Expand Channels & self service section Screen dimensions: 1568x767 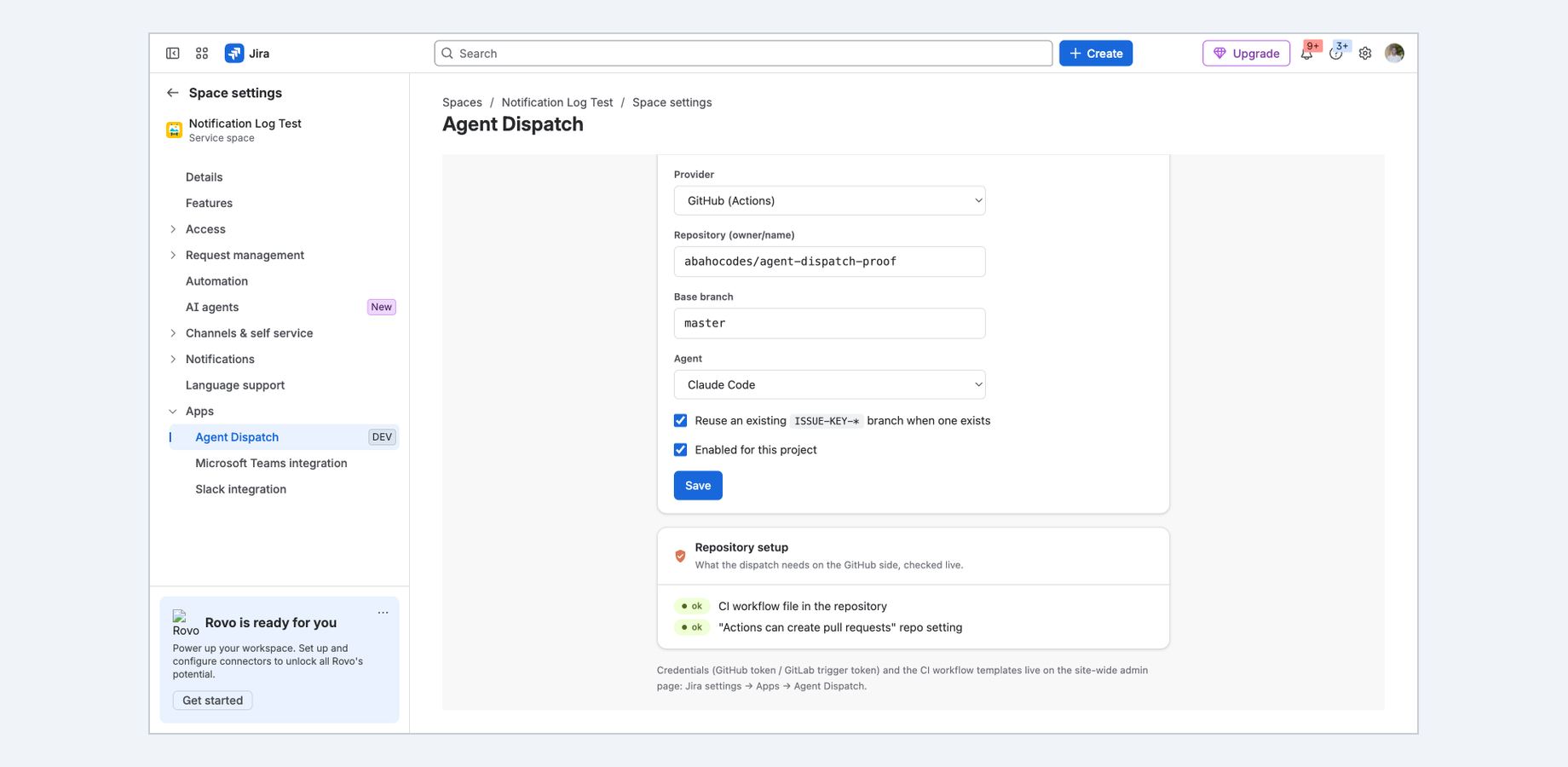point(173,333)
